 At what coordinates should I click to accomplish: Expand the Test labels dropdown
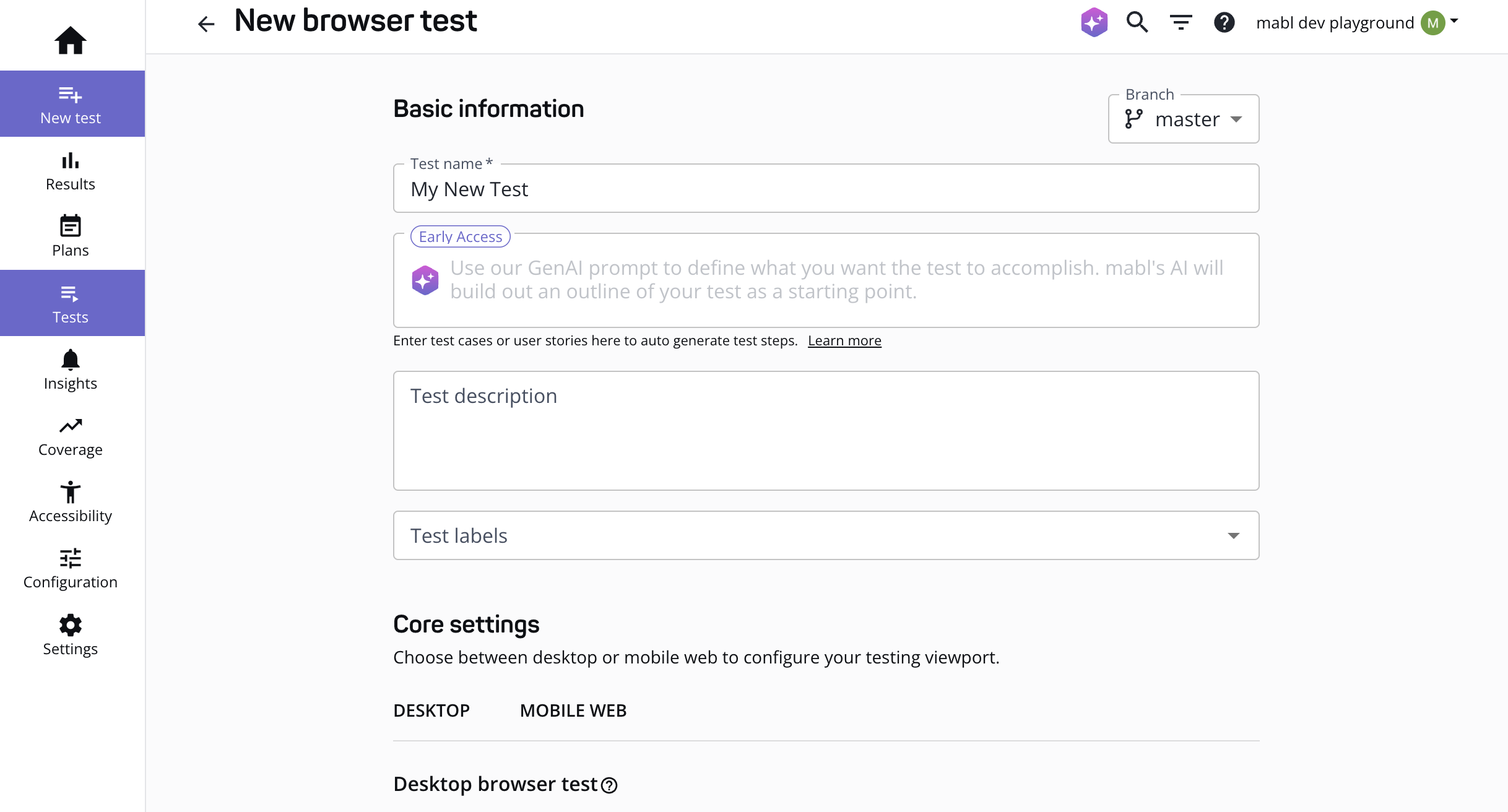tap(826, 535)
